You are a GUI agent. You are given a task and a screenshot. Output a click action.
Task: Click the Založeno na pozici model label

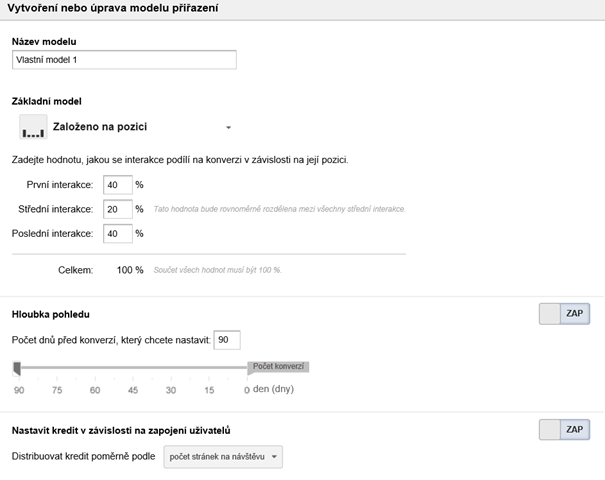(x=99, y=128)
